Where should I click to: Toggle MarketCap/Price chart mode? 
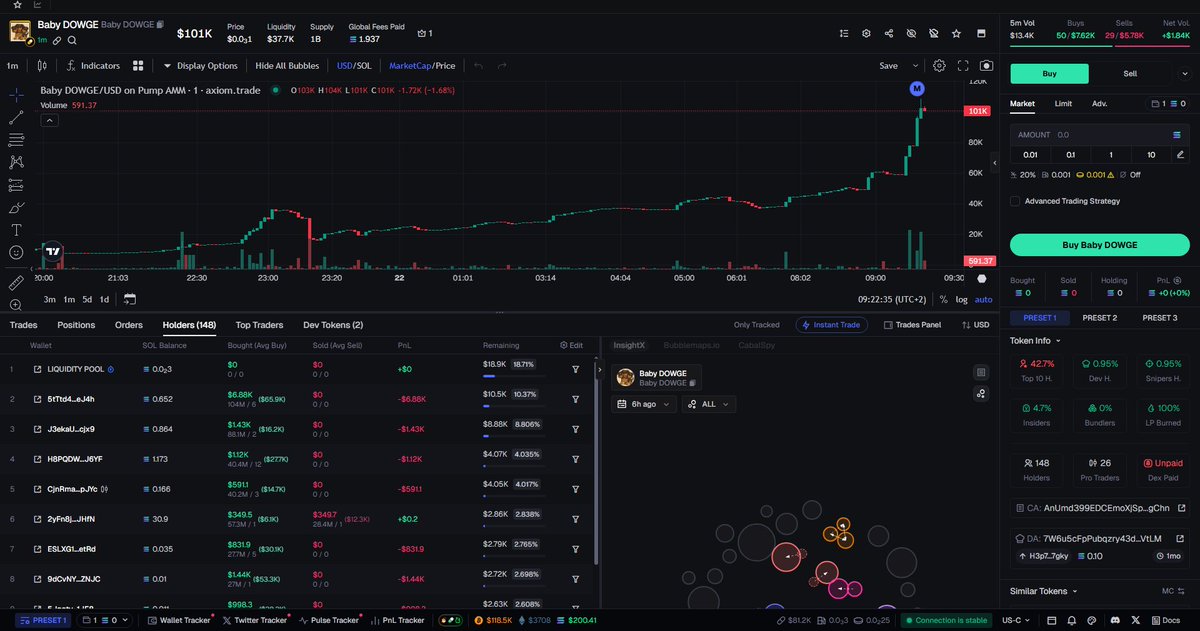pyautogui.click(x=422, y=66)
